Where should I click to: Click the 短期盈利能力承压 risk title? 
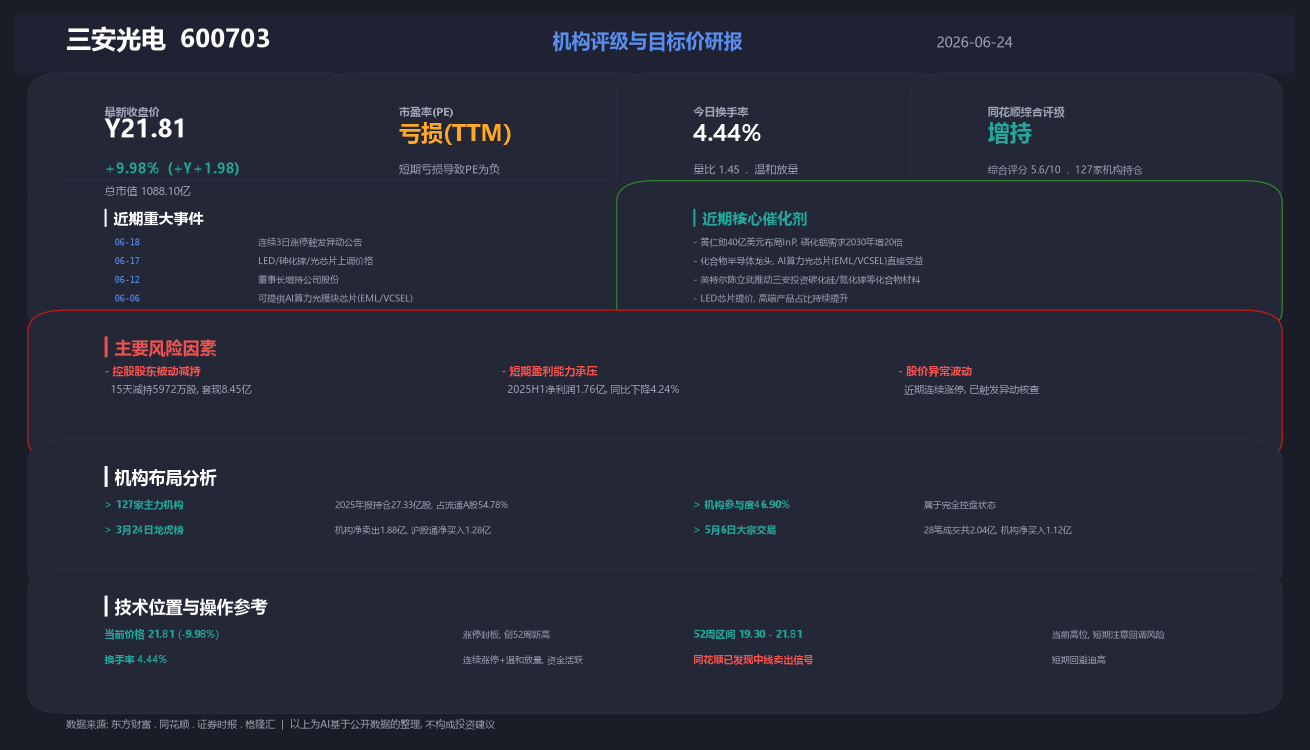(x=549, y=371)
